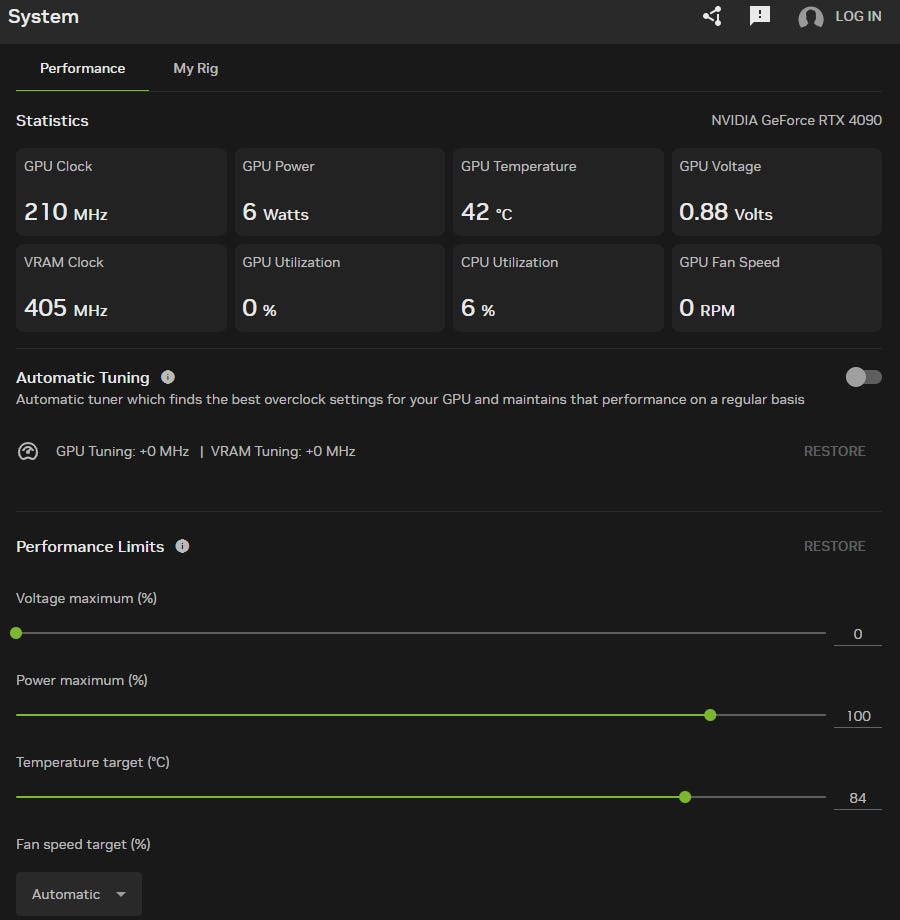Click the Temperature target value field
Viewport: 900px width, 920px height.
coord(857,798)
